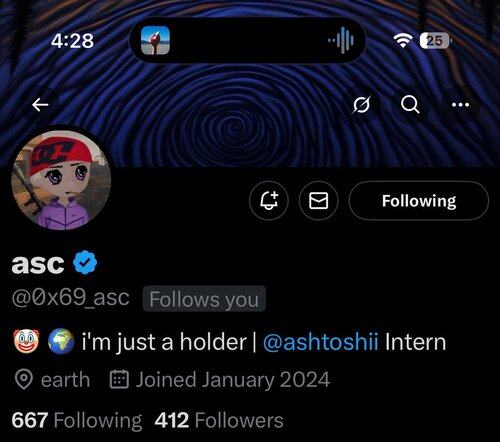The image size is (500, 442).
Task: Send a message via the envelope icon
Action: pyautogui.click(x=319, y=200)
